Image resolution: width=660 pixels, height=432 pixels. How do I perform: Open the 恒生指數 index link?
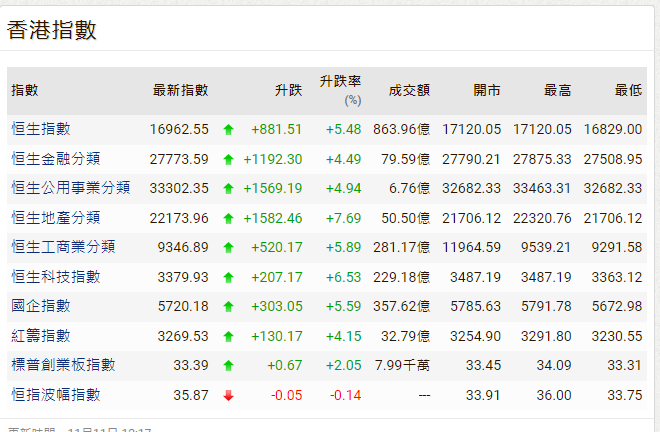pos(41,129)
